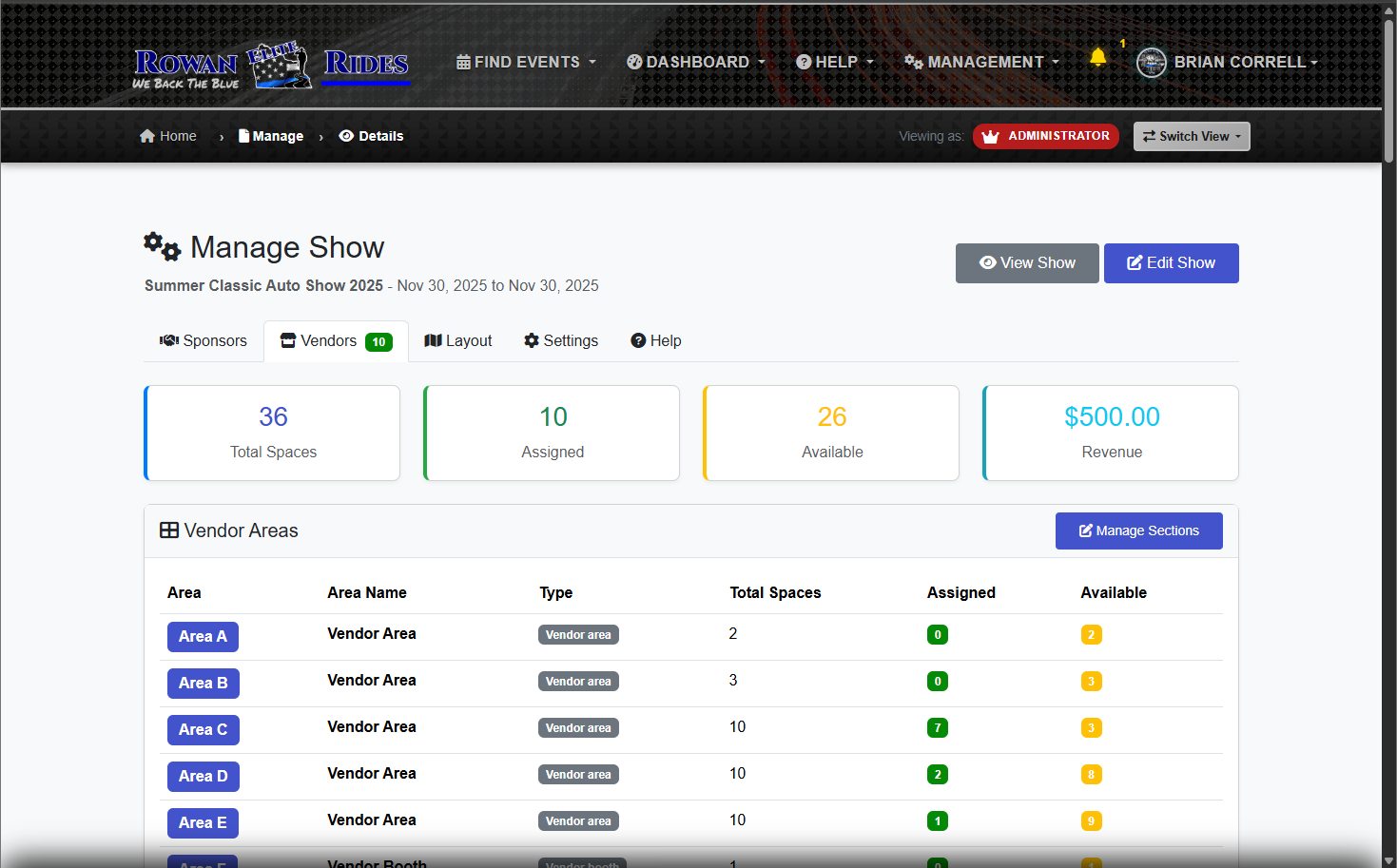Open the Dashboard dropdown
The height and width of the screenshot is (868, 1397).
pos(695,61)
